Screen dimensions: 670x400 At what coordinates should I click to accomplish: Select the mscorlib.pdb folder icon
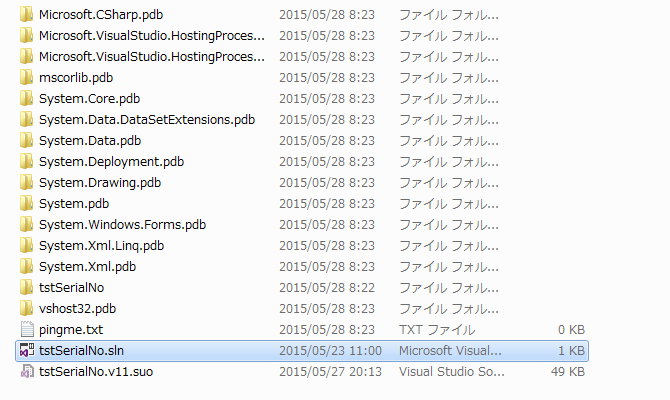click(26, 78)
